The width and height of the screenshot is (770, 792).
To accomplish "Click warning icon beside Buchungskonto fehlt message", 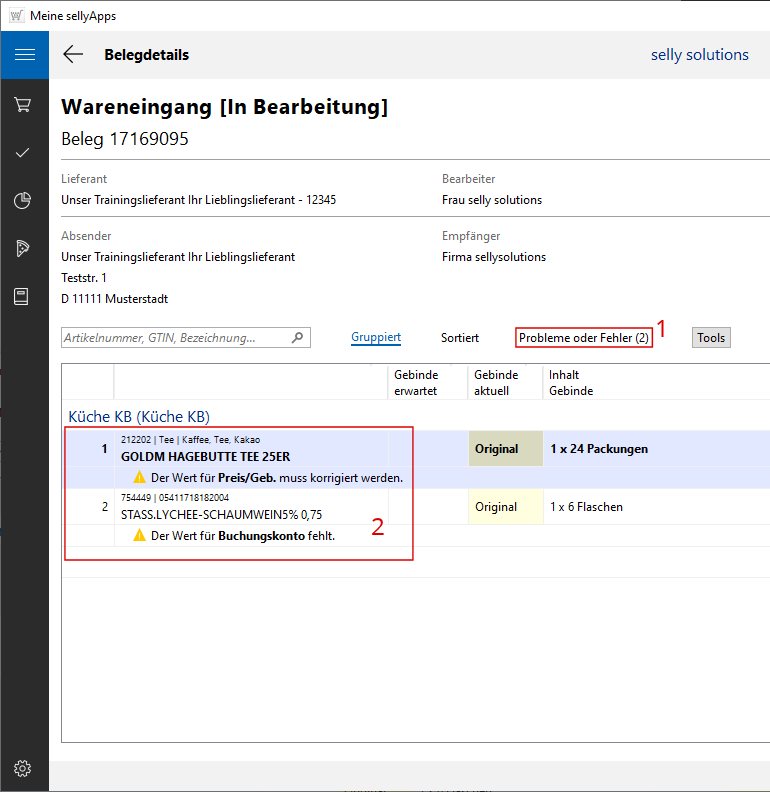I will (140, 536).
